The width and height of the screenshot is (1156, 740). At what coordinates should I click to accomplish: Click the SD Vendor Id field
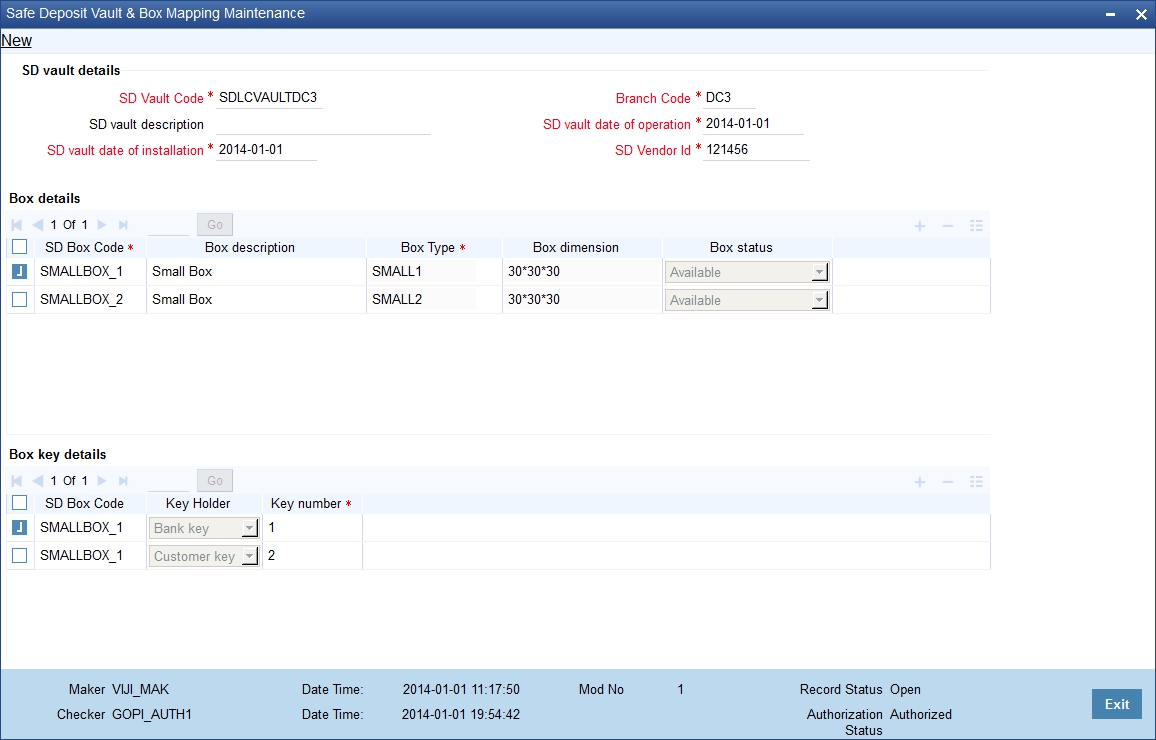(756, 150)
